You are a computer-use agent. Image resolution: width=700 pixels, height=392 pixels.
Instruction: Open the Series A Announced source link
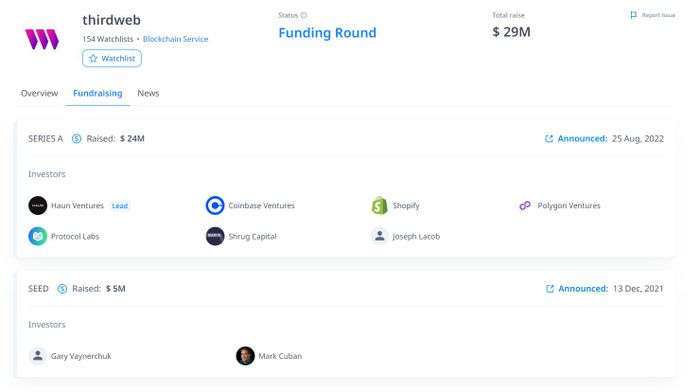[x=576, y=139]
